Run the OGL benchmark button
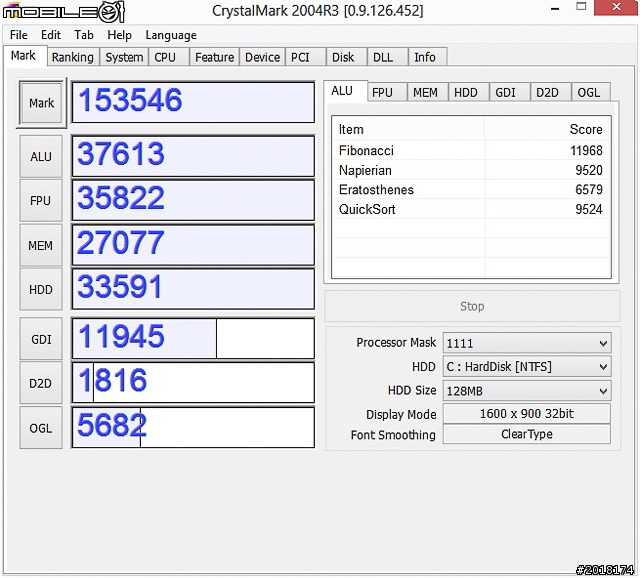 tap(41, 429)
